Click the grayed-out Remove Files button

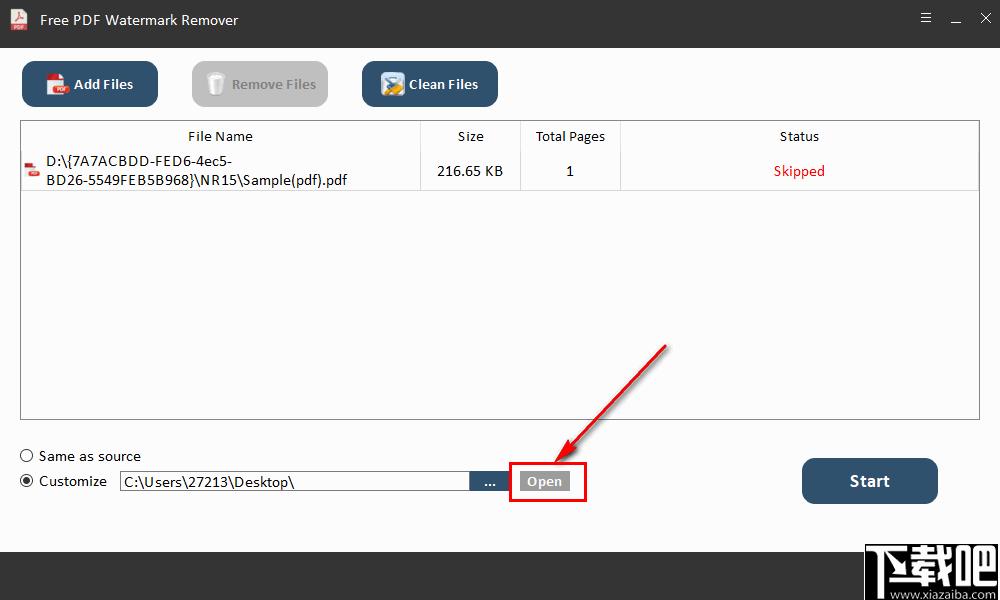260,84
